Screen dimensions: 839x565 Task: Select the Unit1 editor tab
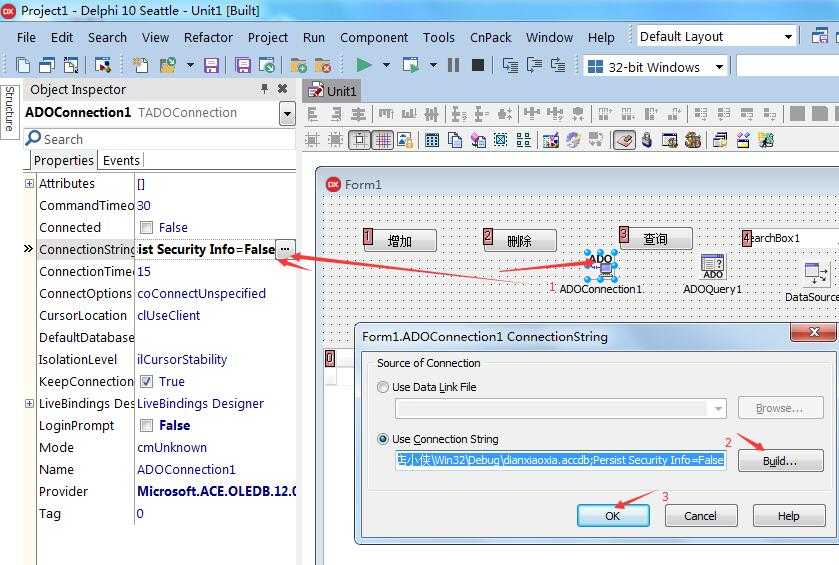[332, 91]
